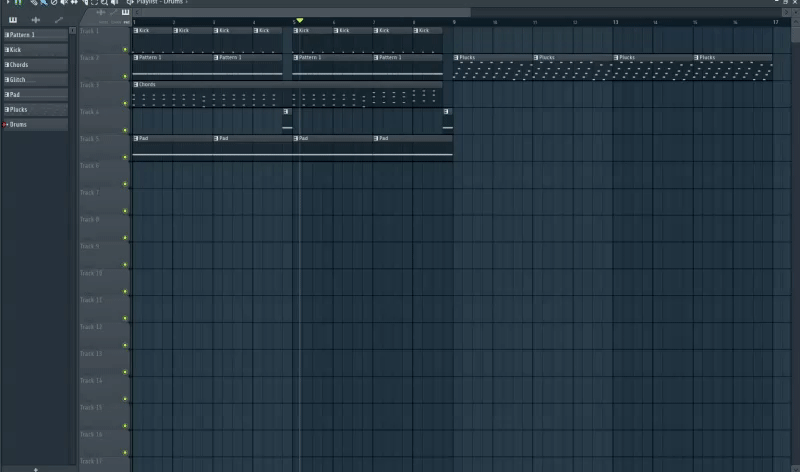Click audio waveform icon in playlist header
800x472 pixels.
tap(101, 12)
